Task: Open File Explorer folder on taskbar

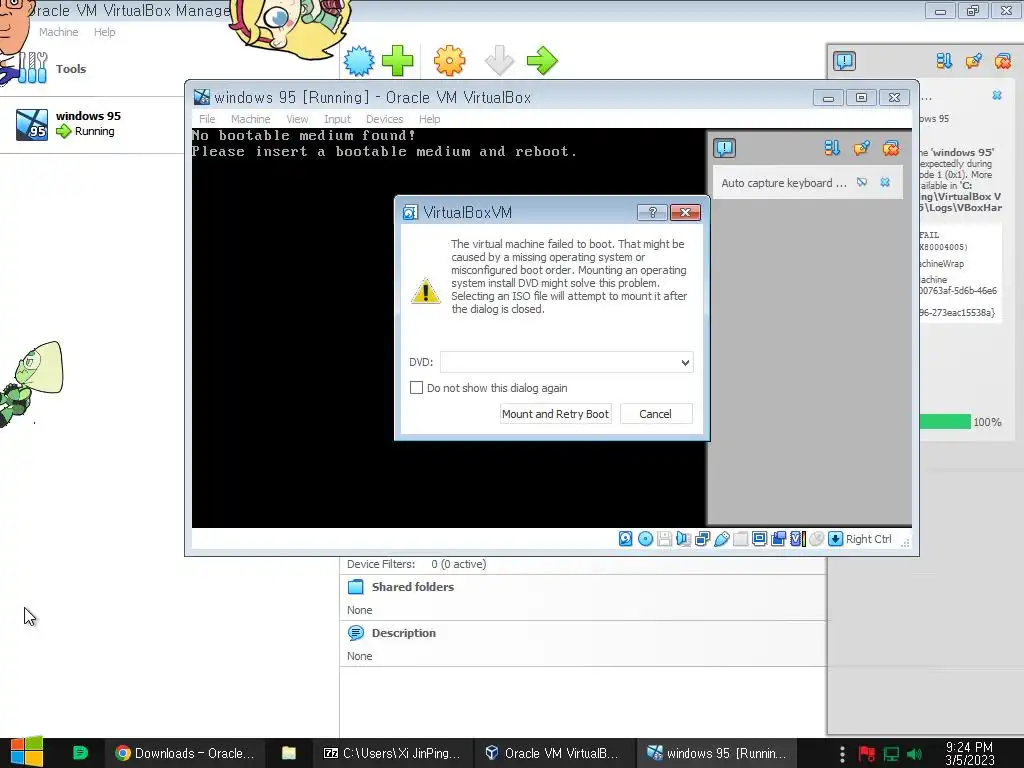Action: pyautogui.click(x=289, y=753)
